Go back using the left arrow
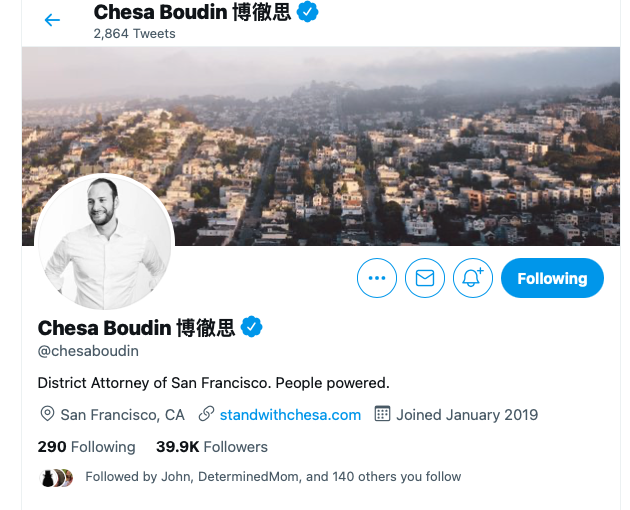Viewport: 630px width, 510px height. coord(52,20)
